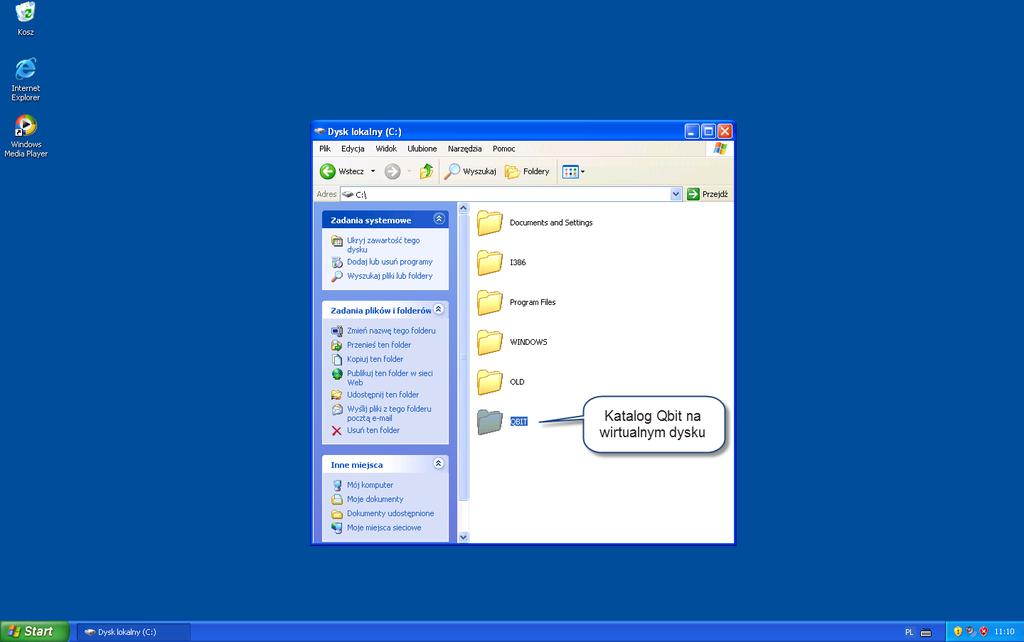Click the red X delete icon
The height and width of the screenshot is (642, 1024).
point(336,430)
